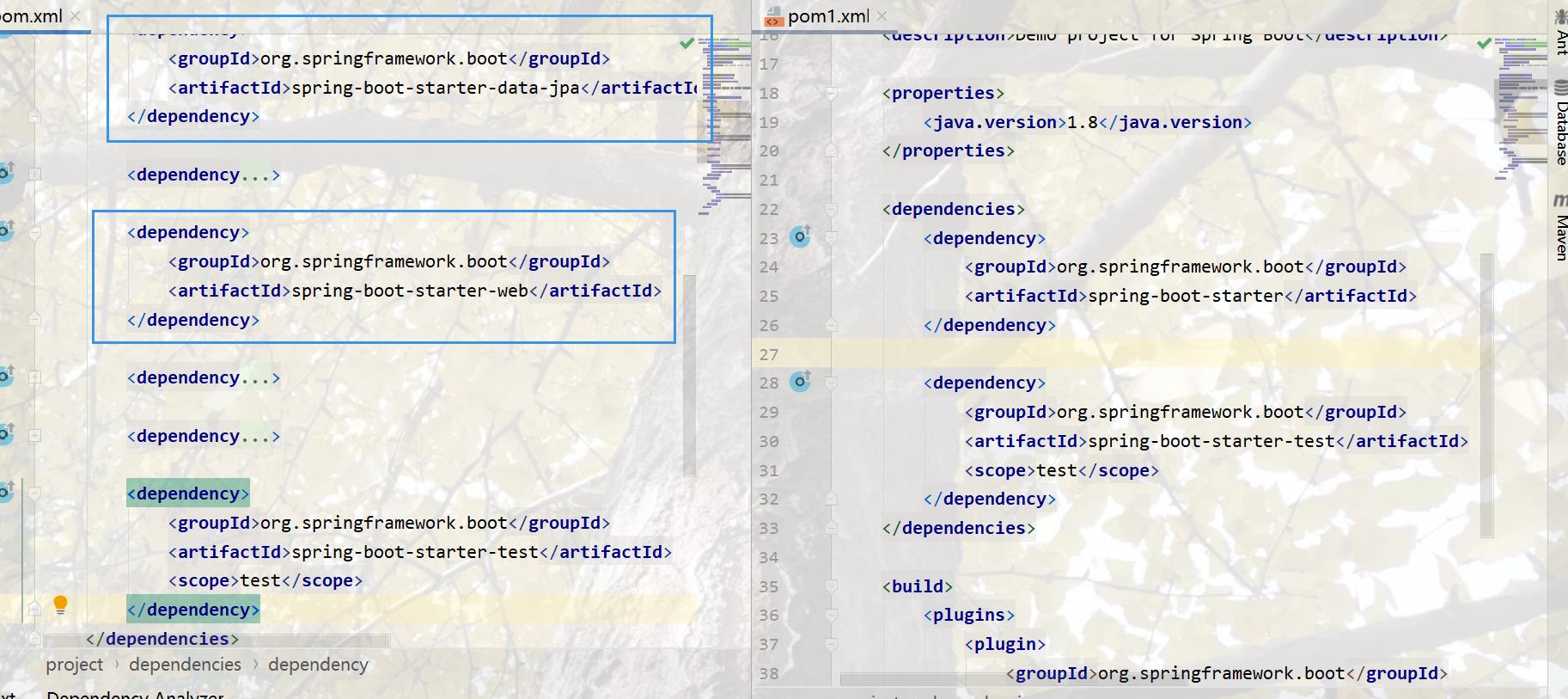Select 'dependencies' in the breadcrumb bar
The image size is (1568, 699).
click(185, 665)
